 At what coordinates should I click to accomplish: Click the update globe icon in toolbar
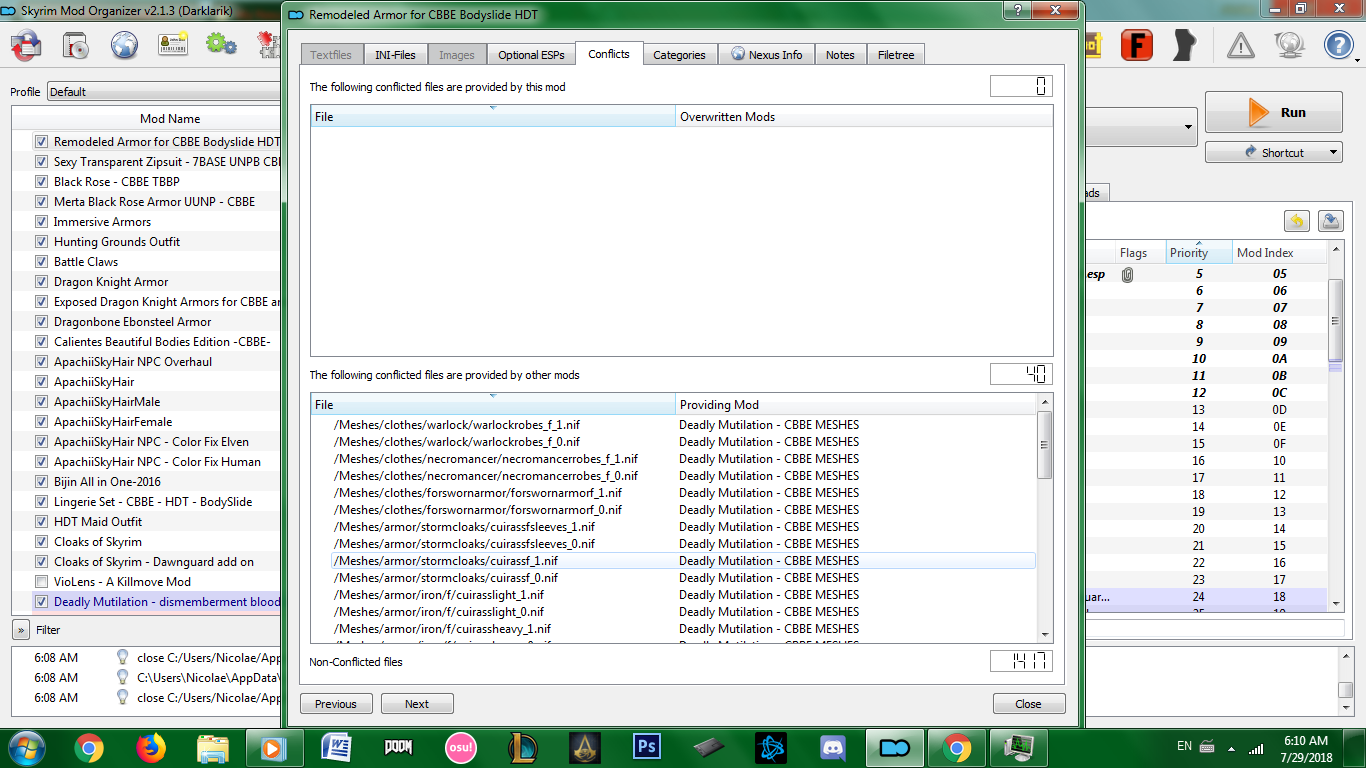coord(1290,45)
